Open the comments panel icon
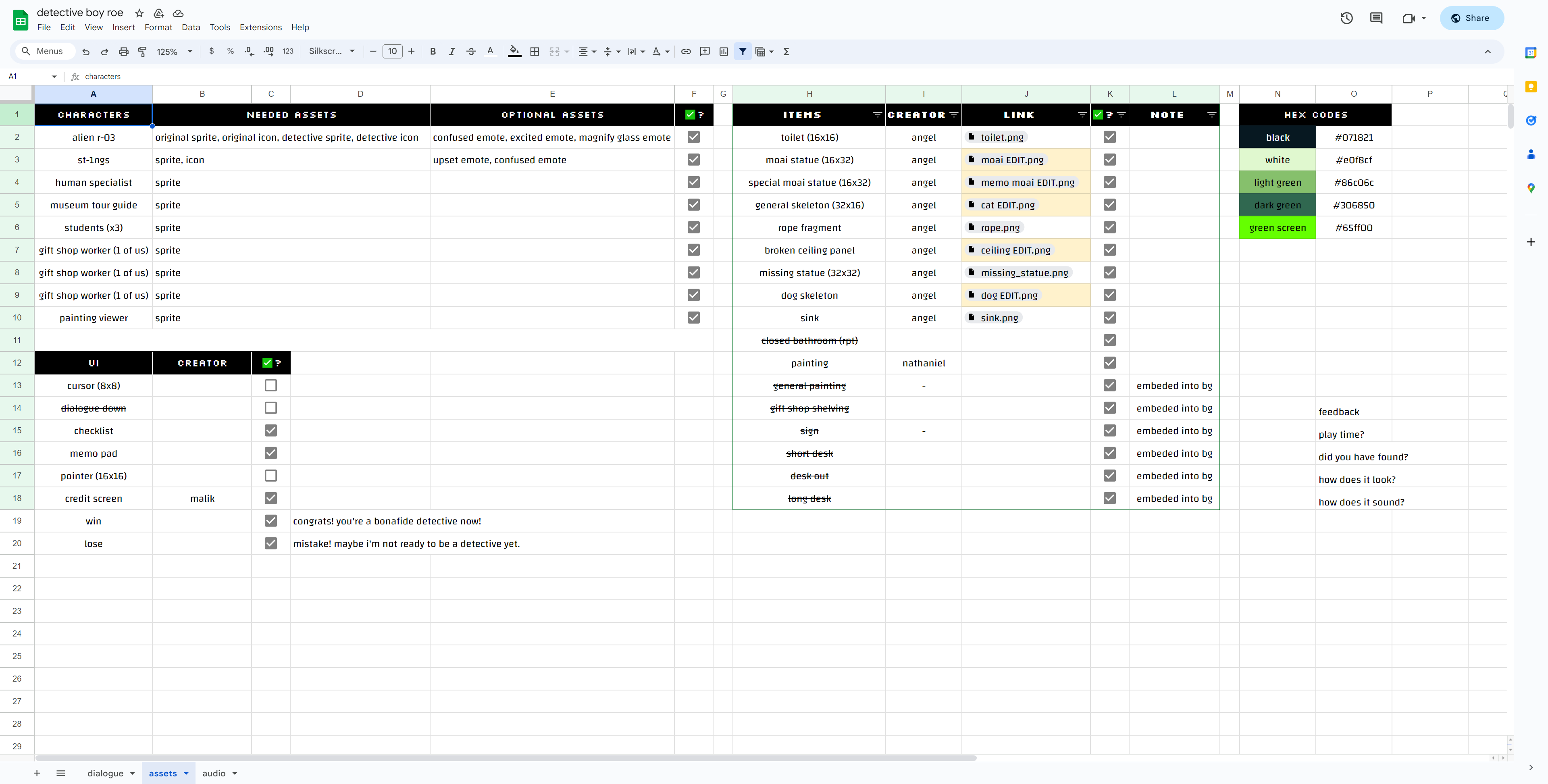 click(1376, 18)
